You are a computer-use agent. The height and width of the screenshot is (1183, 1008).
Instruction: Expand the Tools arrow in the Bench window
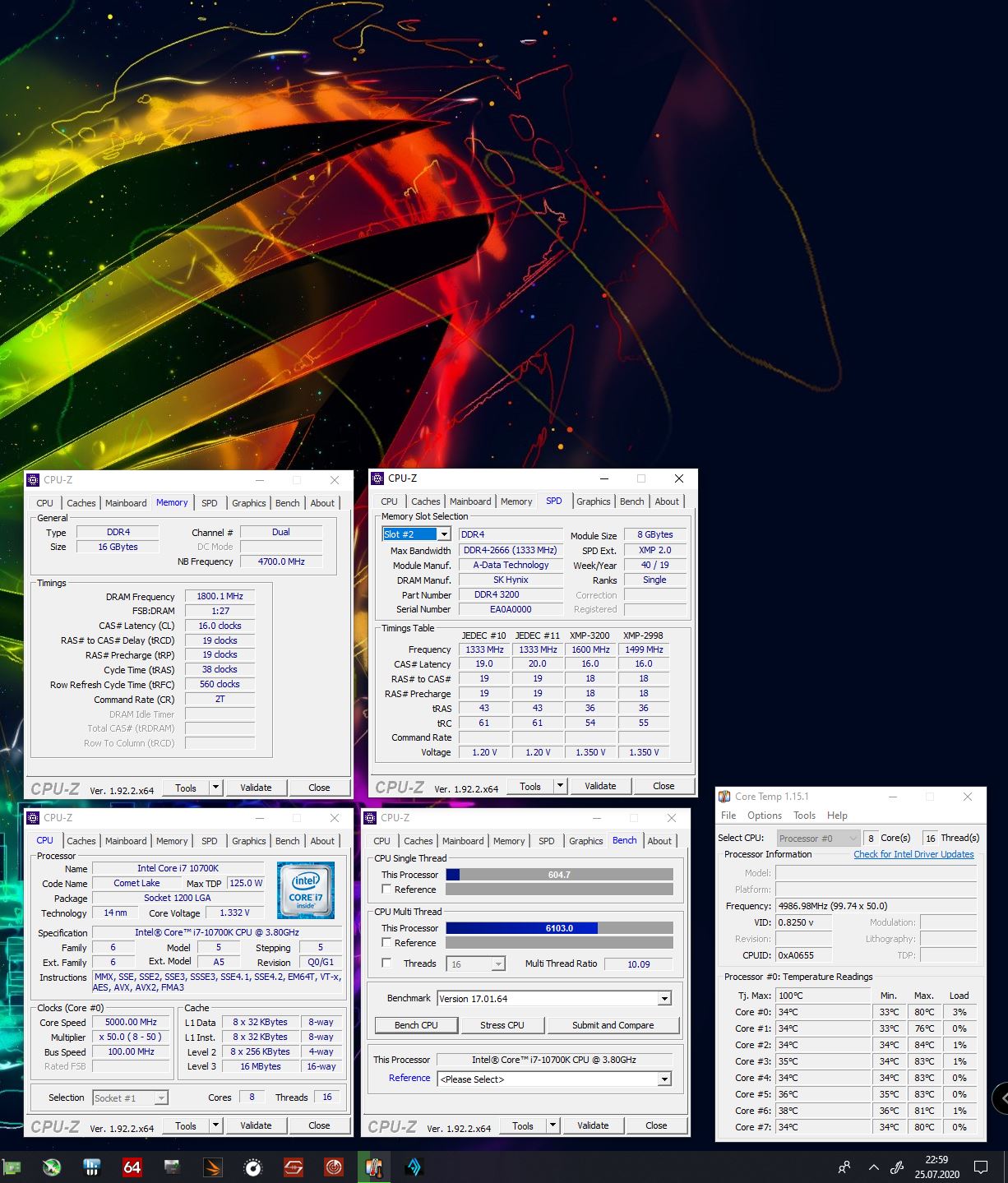click(553, 1125)
